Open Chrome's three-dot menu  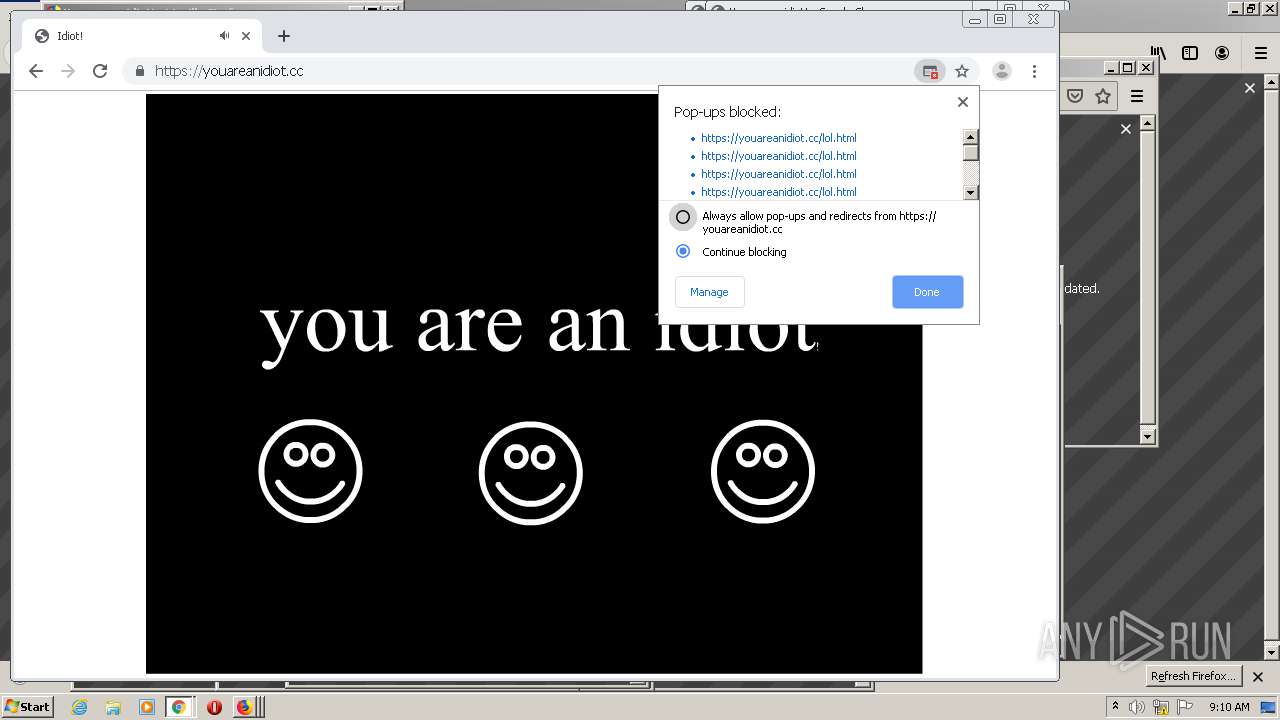(1034, 71)
